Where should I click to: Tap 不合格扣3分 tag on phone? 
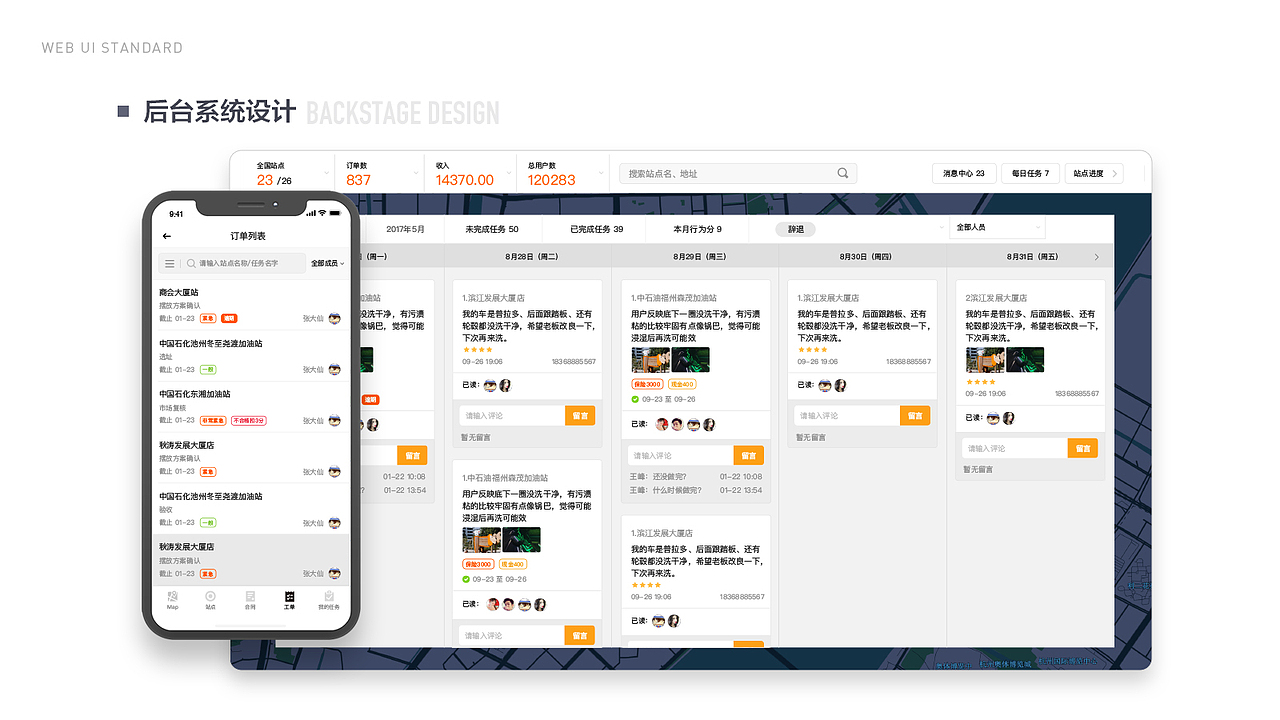[x=249, y=420]
